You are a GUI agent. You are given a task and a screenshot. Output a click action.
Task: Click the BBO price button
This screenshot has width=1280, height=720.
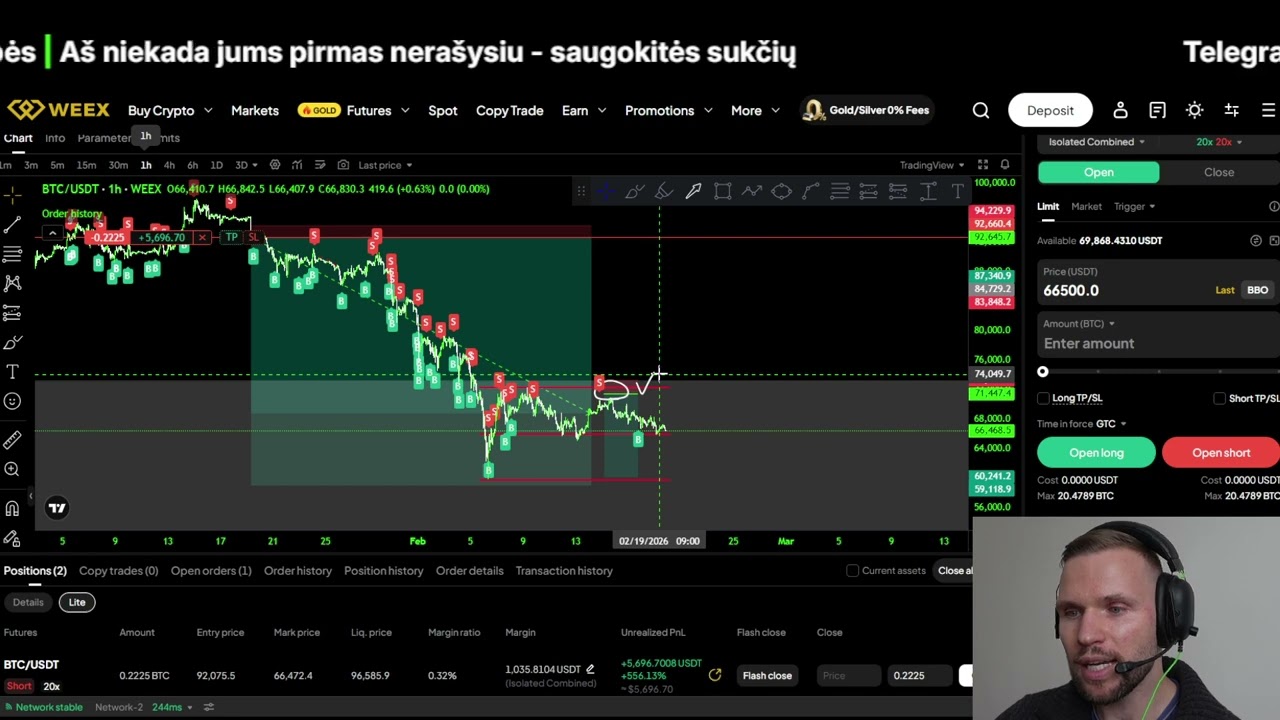1257,290
